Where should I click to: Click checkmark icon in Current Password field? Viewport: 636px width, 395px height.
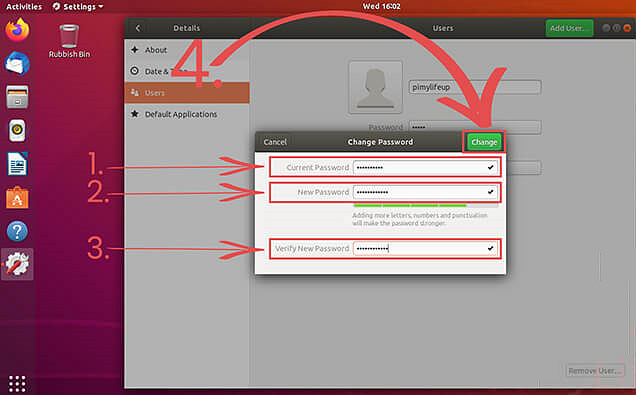click(x=490, y=167)
